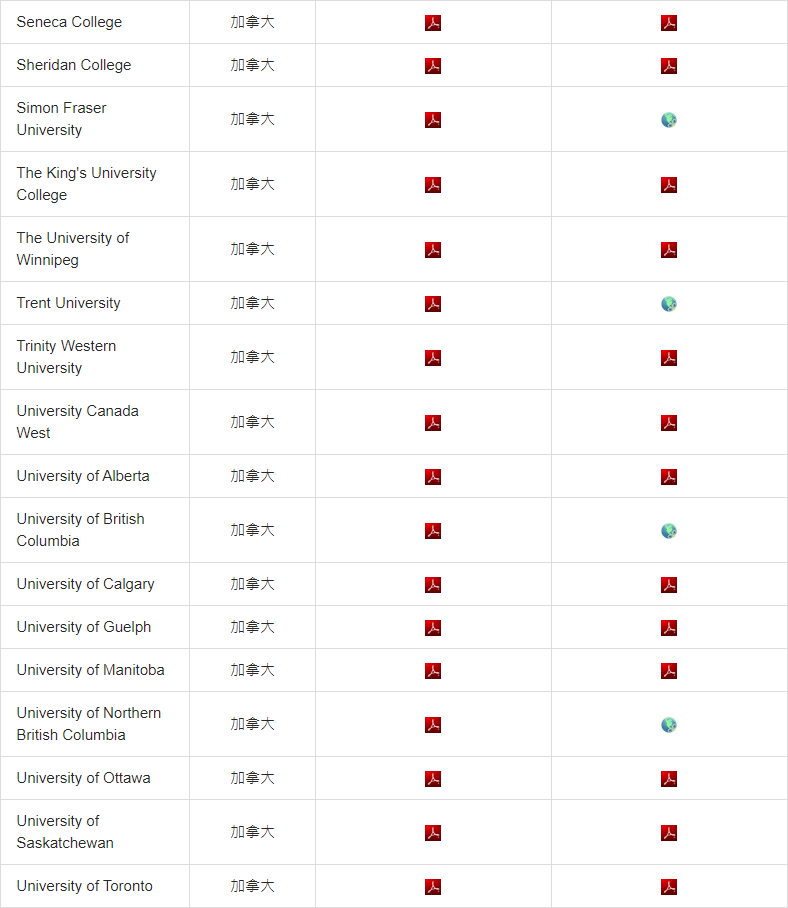Click Trent University globe website icon
The height and width of the screenshot is (908, 788).
coord(669,303)
